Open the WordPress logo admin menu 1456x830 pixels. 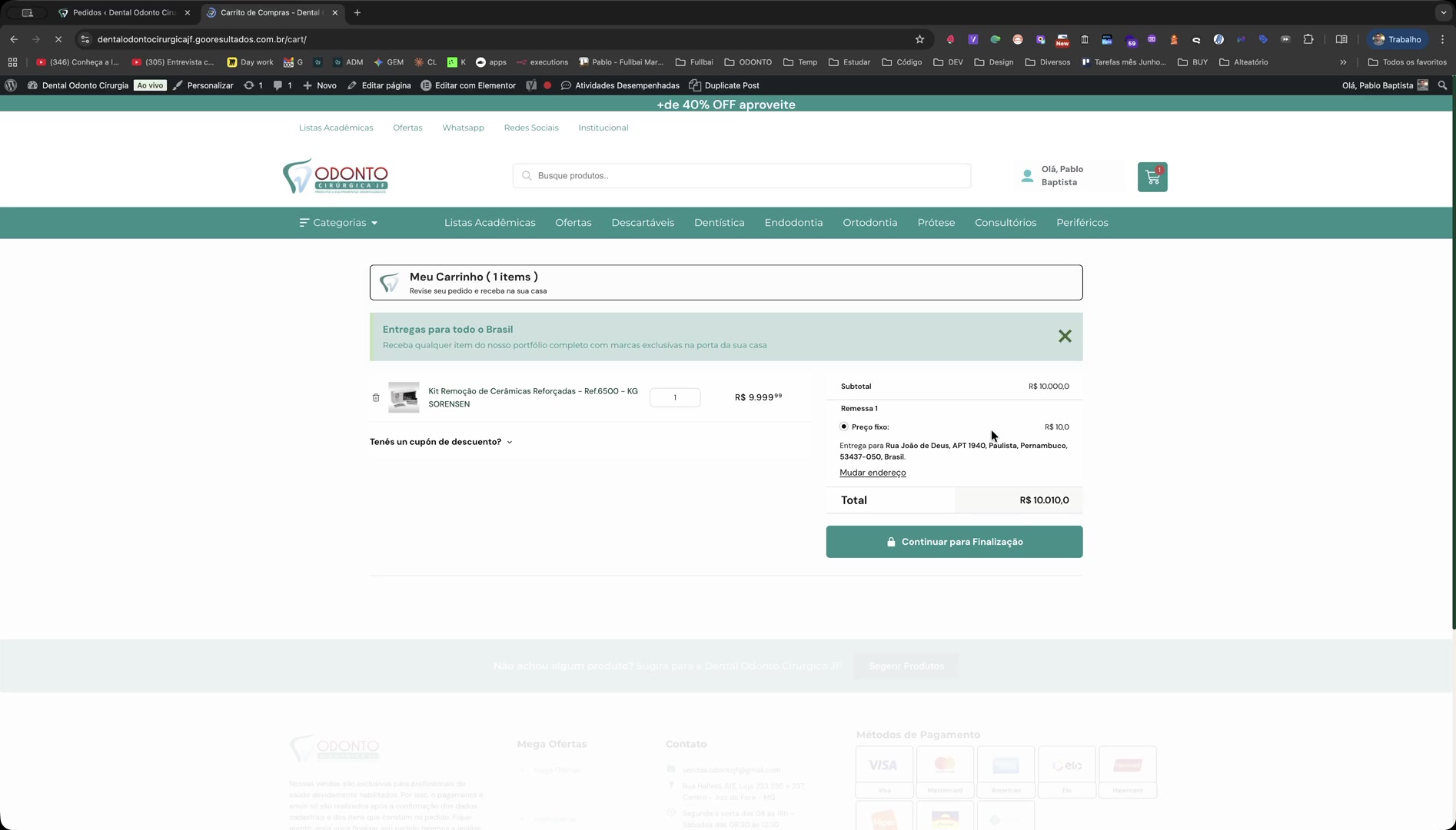pyautogui.click(x=11, y=85)
